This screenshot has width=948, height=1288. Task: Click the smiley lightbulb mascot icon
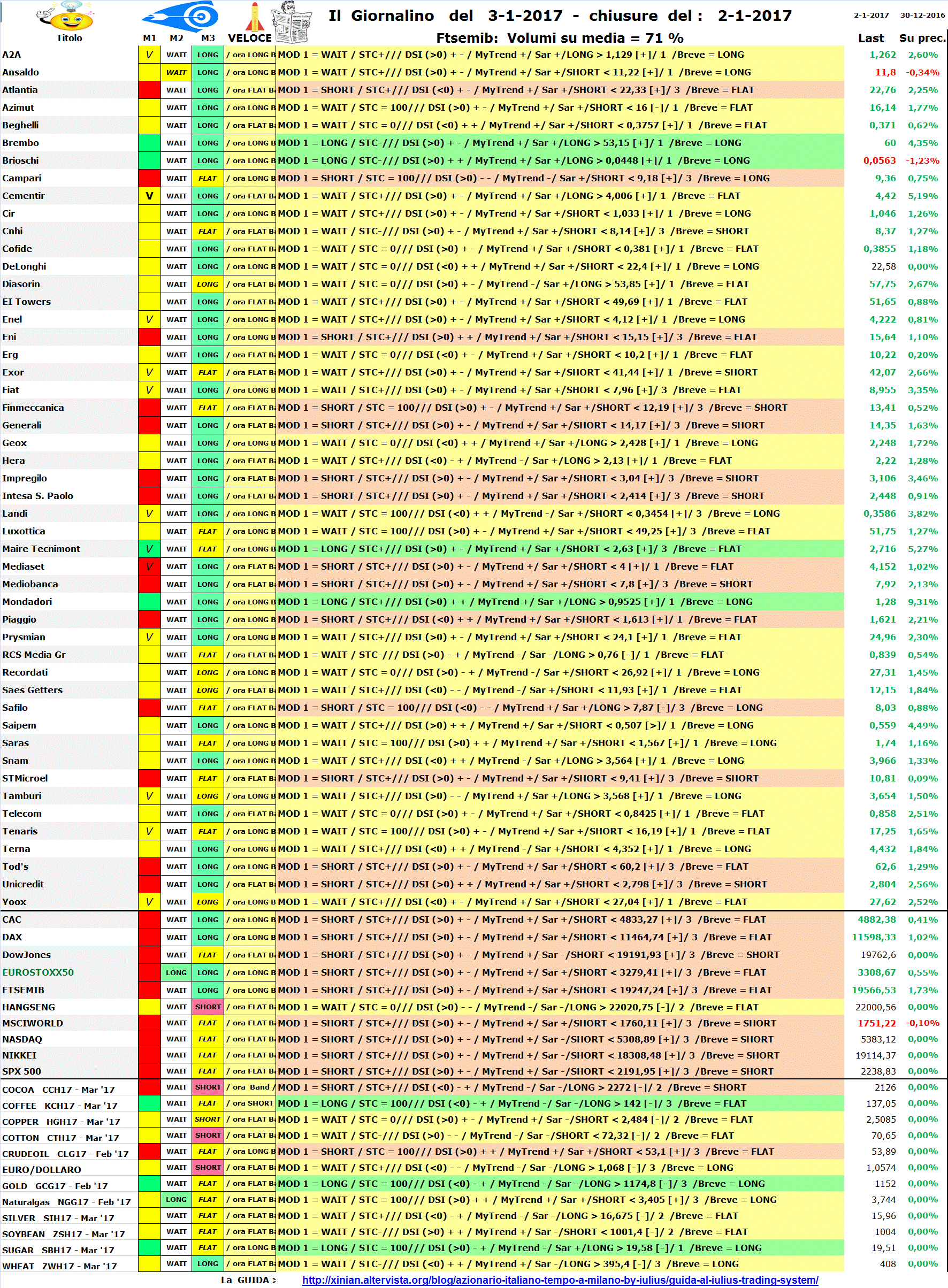(x=65, y=16)
